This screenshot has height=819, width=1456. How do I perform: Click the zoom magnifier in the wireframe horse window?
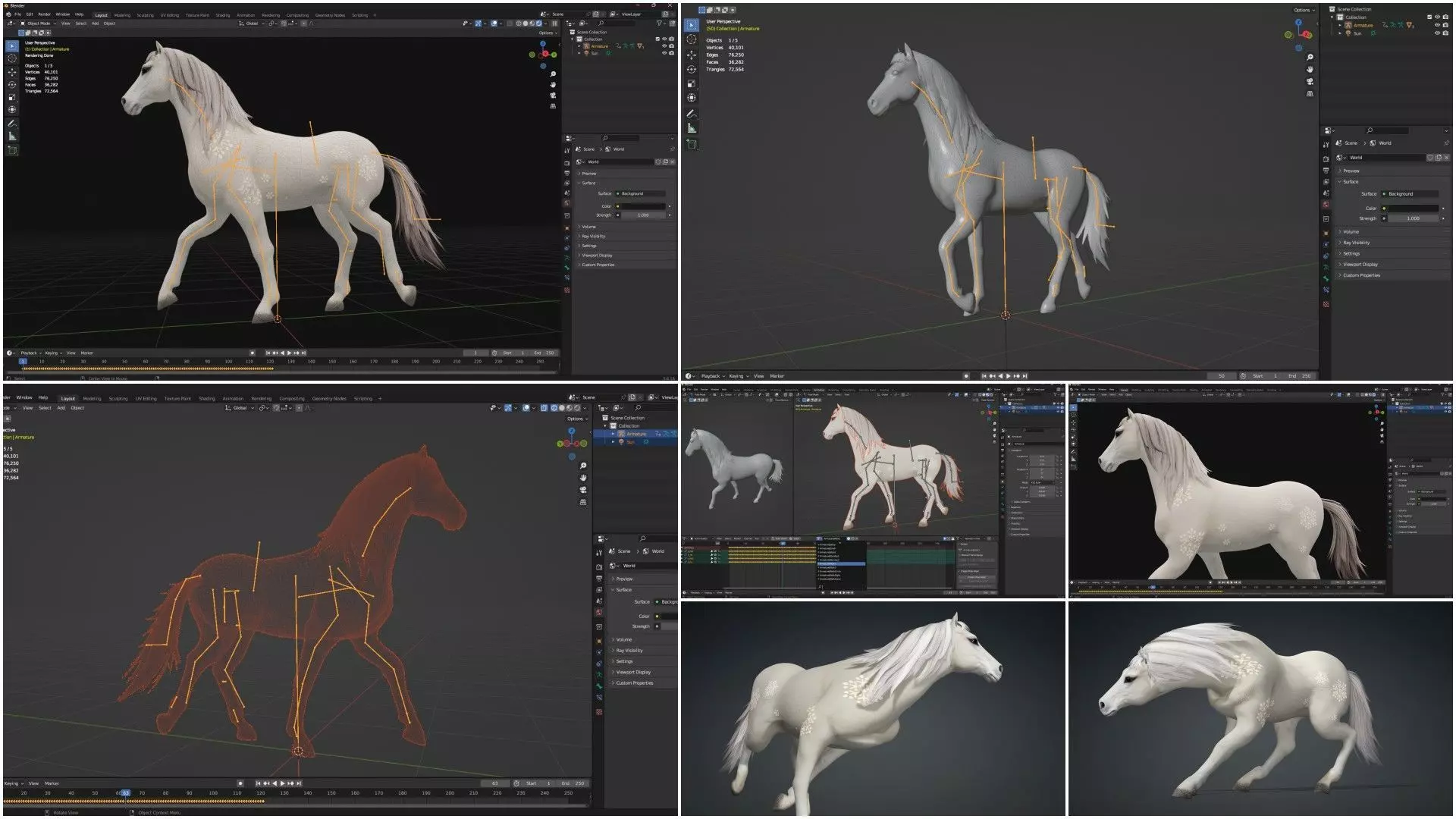click(582, 466)
